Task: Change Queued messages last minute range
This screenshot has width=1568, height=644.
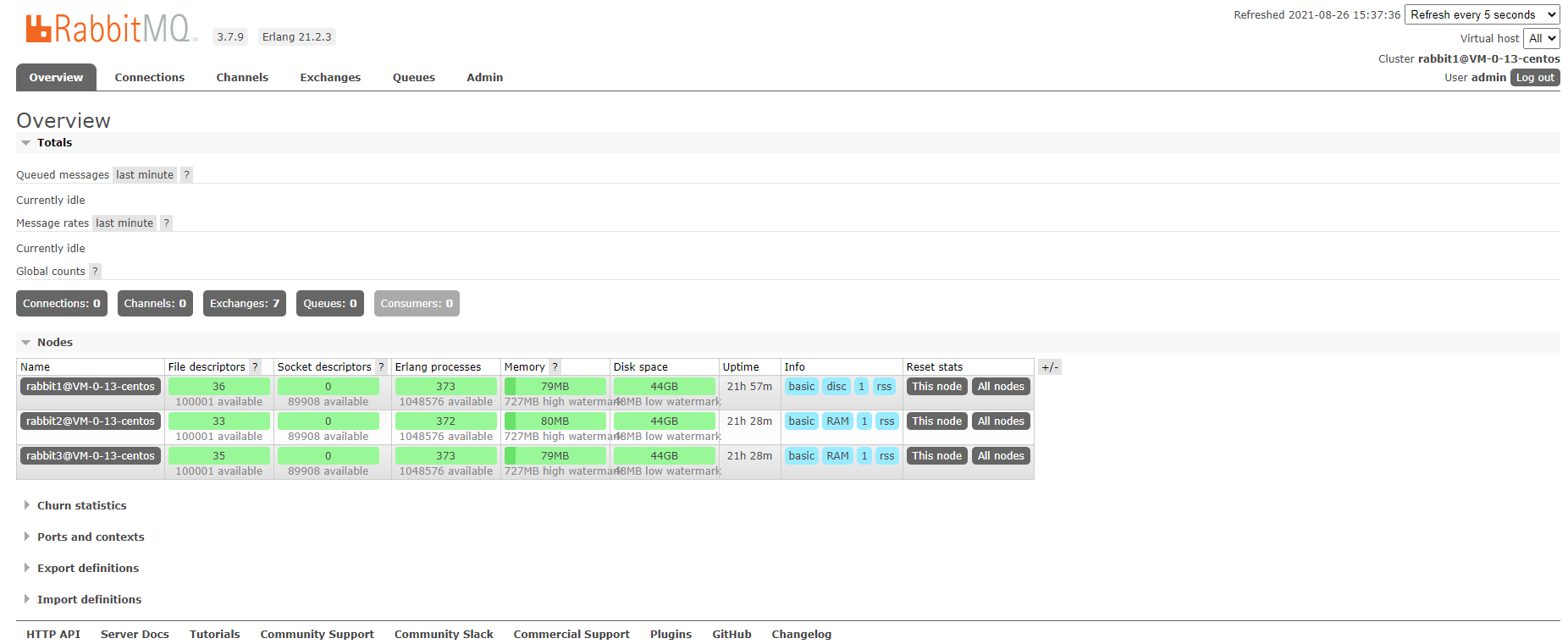Action: [145, 175]
